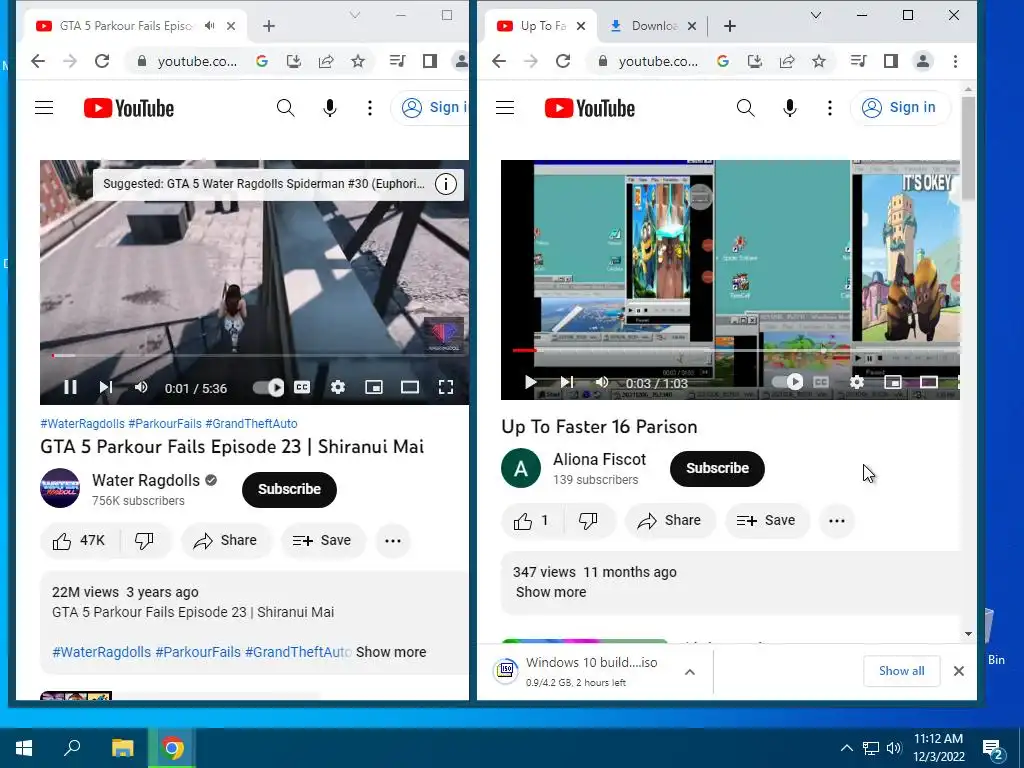Click YouTube search icon in left window
The width and height of the screenshot is (1024, 768).
(x=285, y=108)
